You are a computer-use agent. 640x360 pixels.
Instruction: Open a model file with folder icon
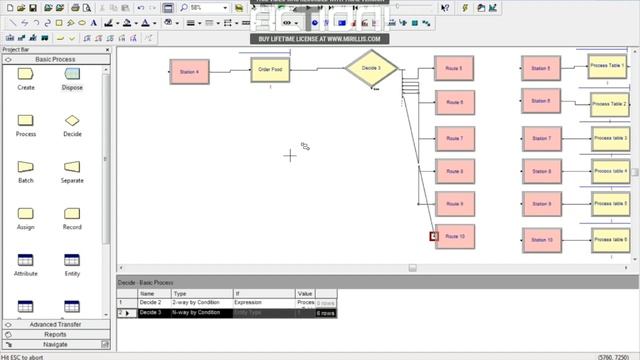click(x=21, y=8)
